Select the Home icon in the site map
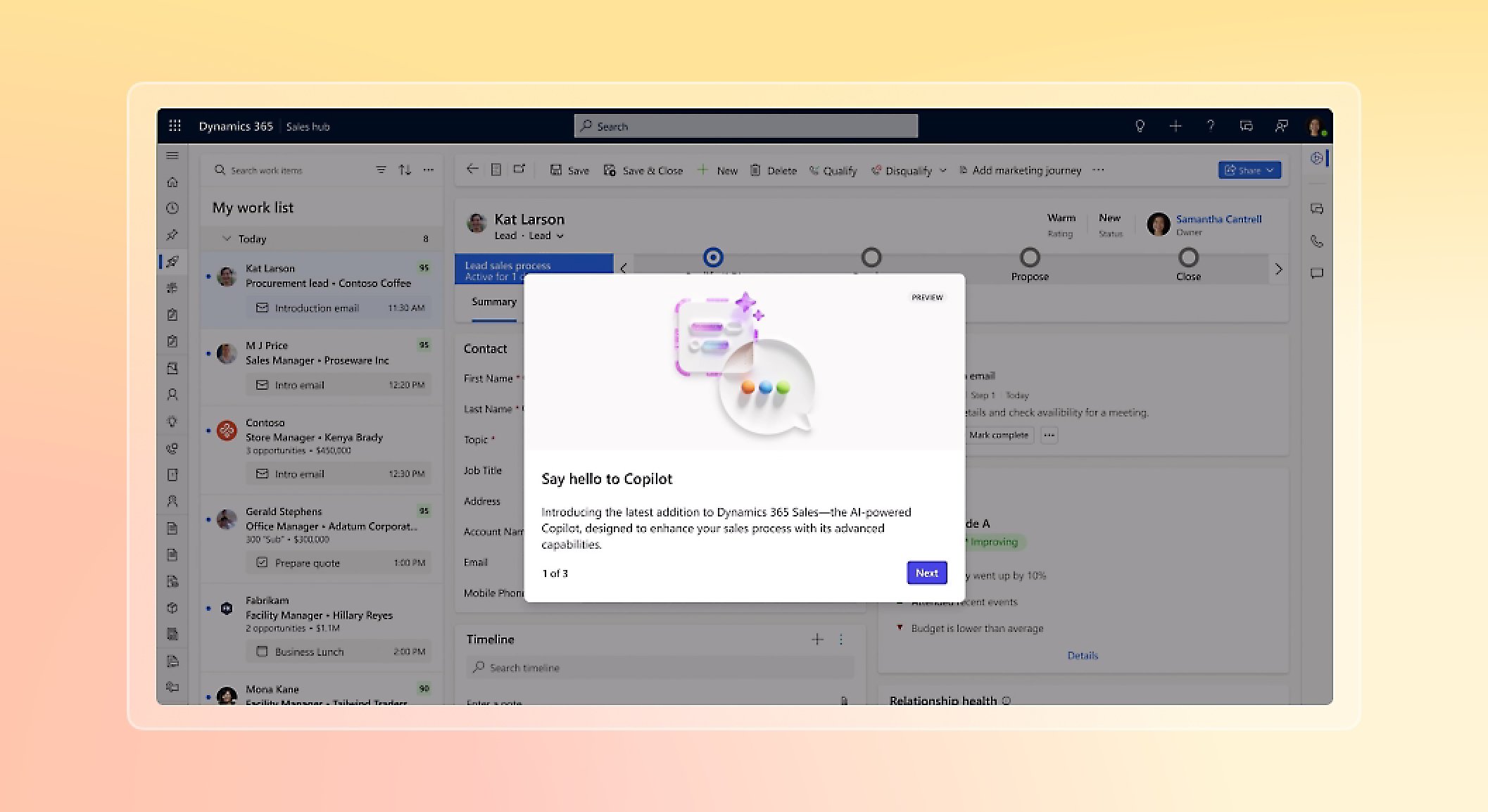The image size is (1488, 812). (x=172, y=181)
